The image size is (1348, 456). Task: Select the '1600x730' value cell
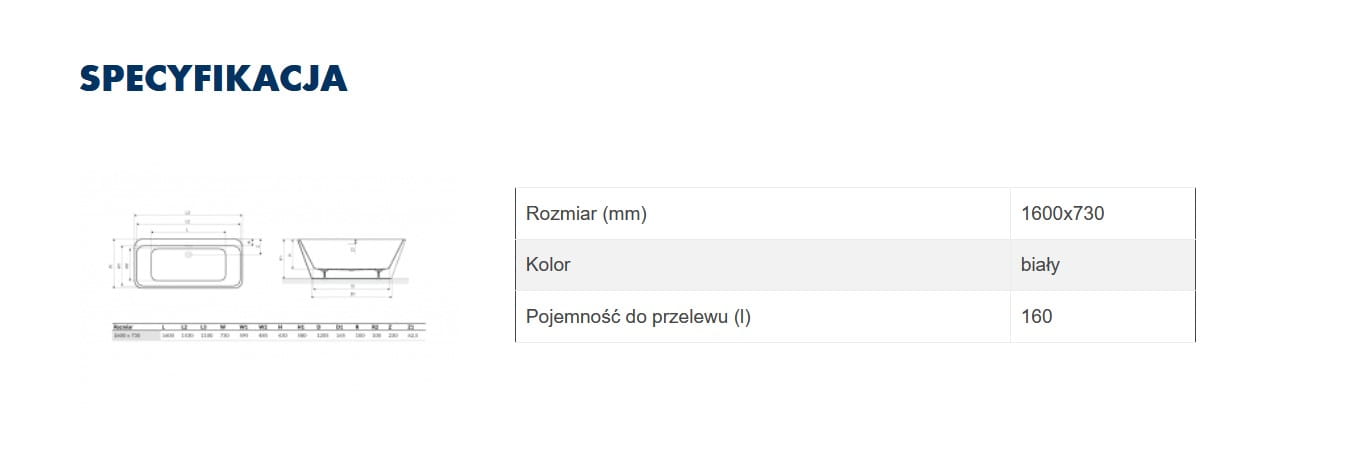pos(1062,213)
